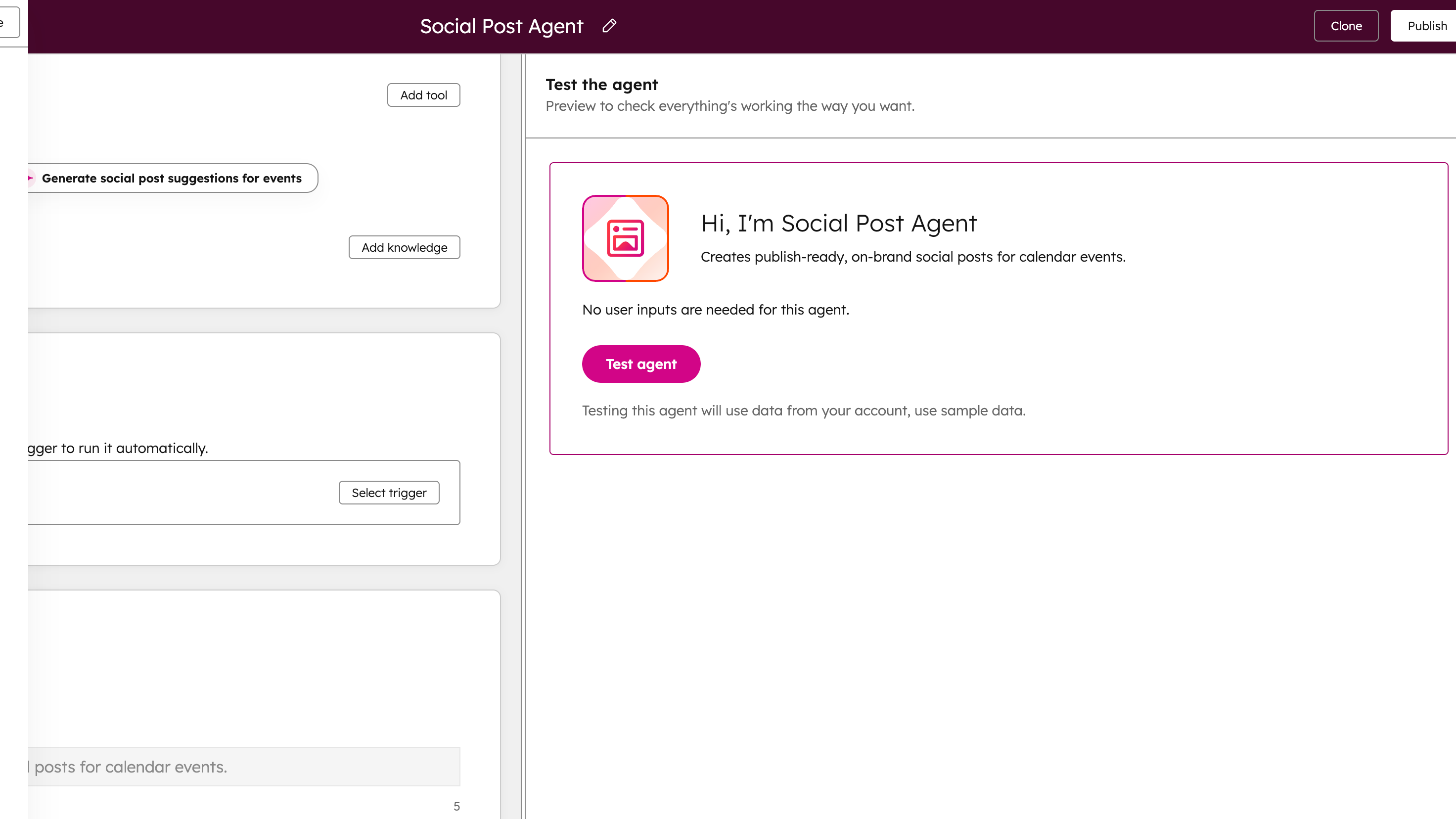Click the pink icon on Generate chip
The image size is (1456, 819).
coord(31,178)
